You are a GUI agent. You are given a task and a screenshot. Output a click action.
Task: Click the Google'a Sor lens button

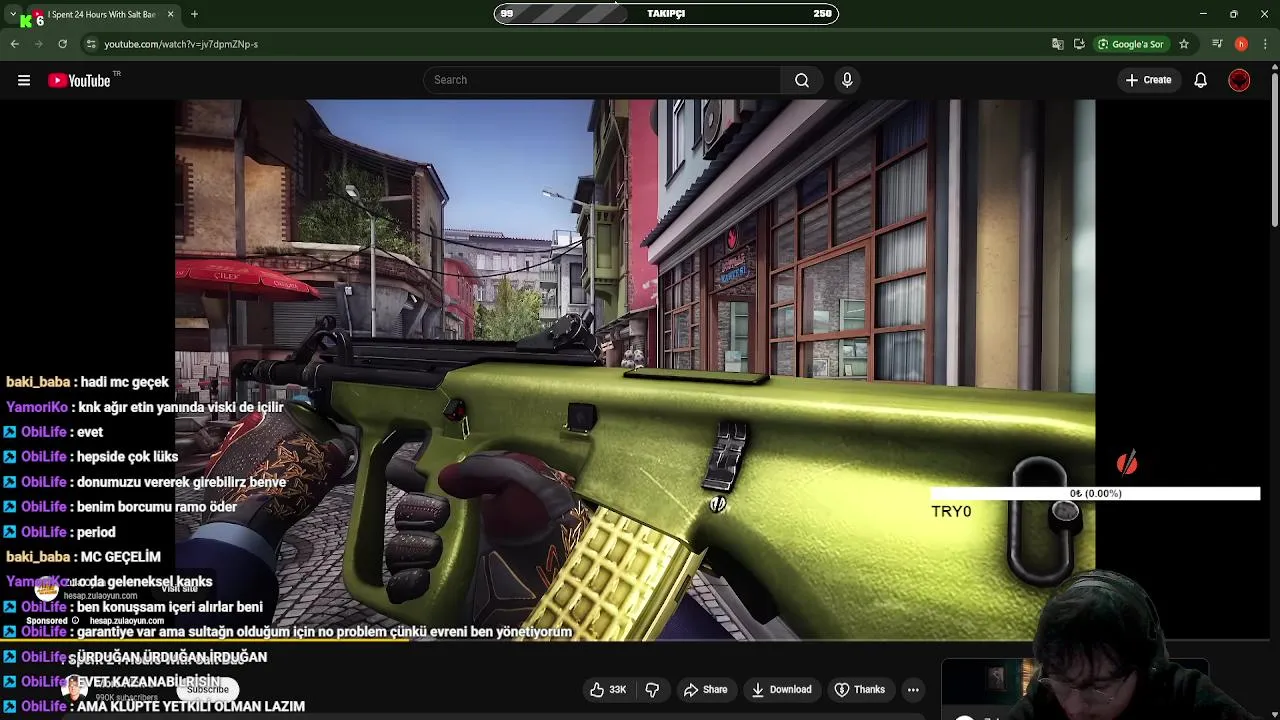(x=1131, y=44)
